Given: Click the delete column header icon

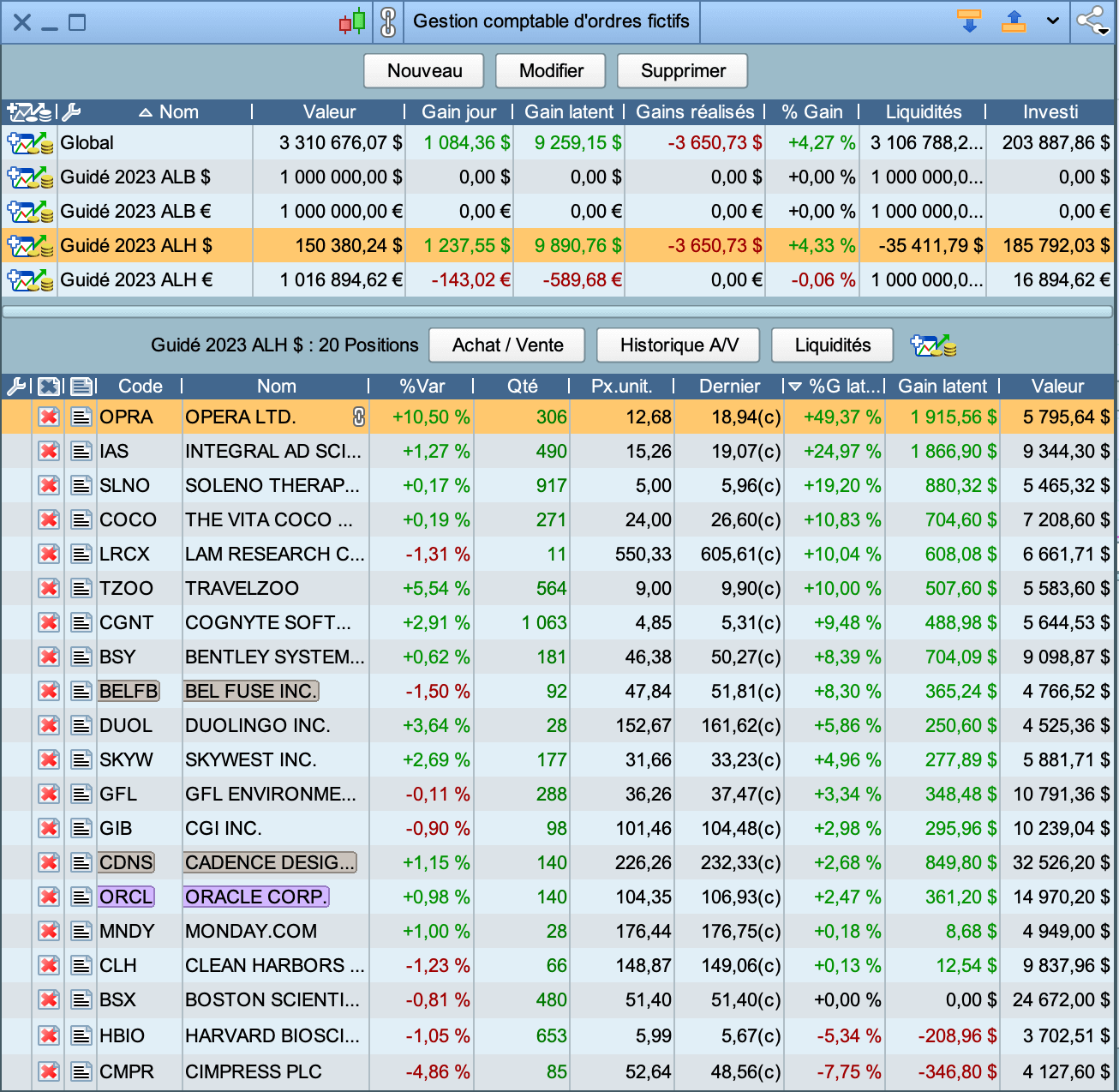Looking at the screenshot, I should [x=49, y=387].
